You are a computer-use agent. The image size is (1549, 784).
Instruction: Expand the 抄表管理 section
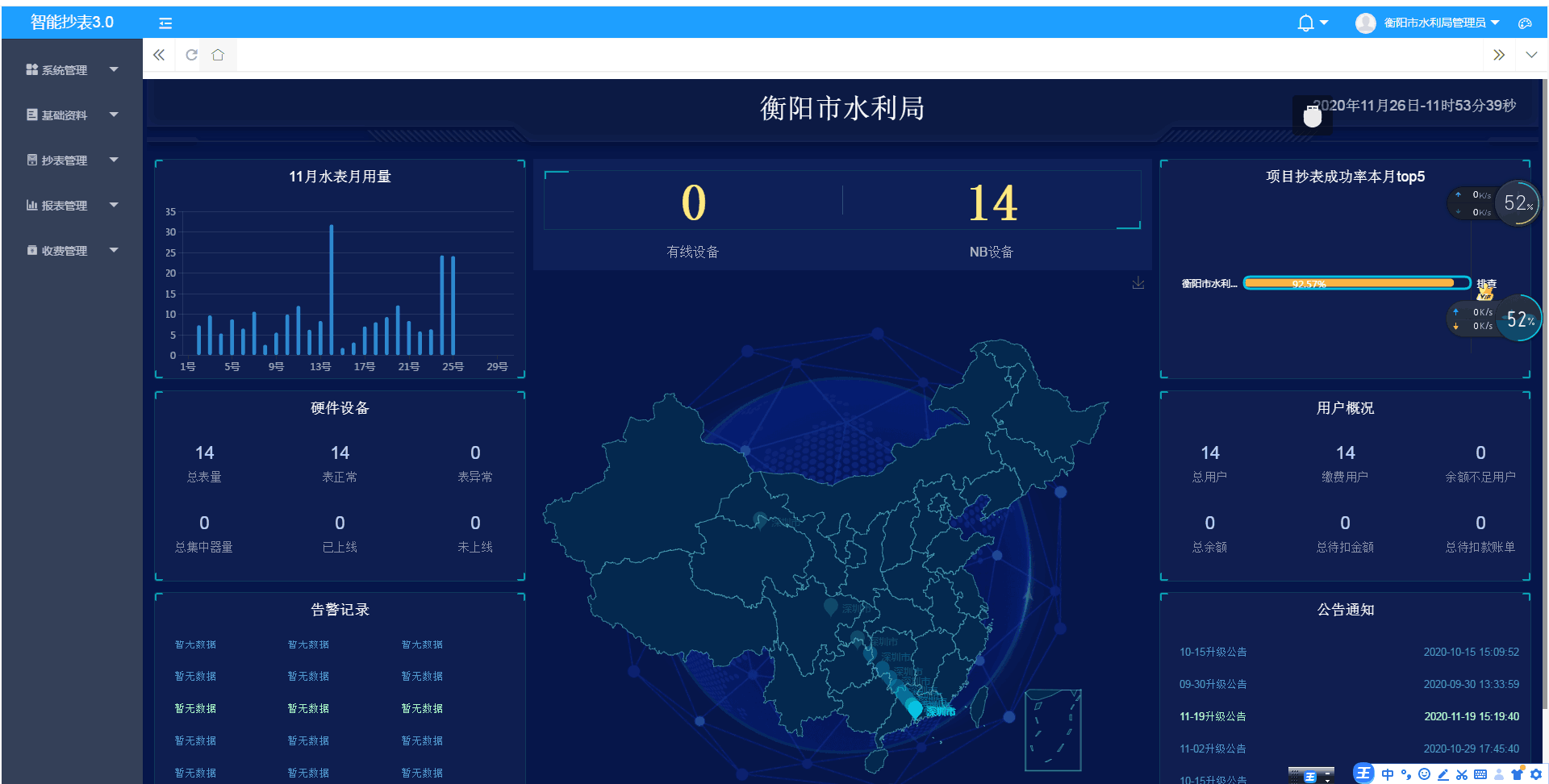(70, 160)
